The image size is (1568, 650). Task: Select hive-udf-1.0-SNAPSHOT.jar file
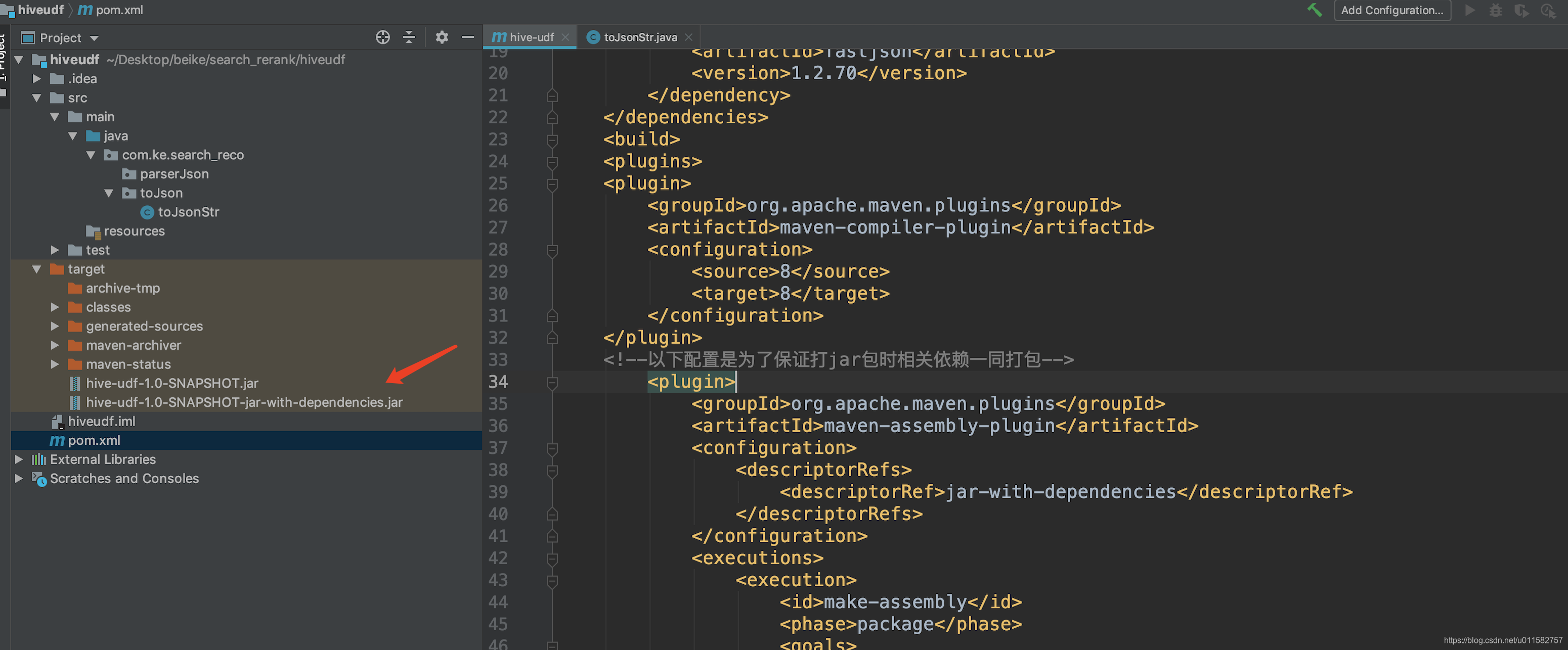click(x=172, y=383)
